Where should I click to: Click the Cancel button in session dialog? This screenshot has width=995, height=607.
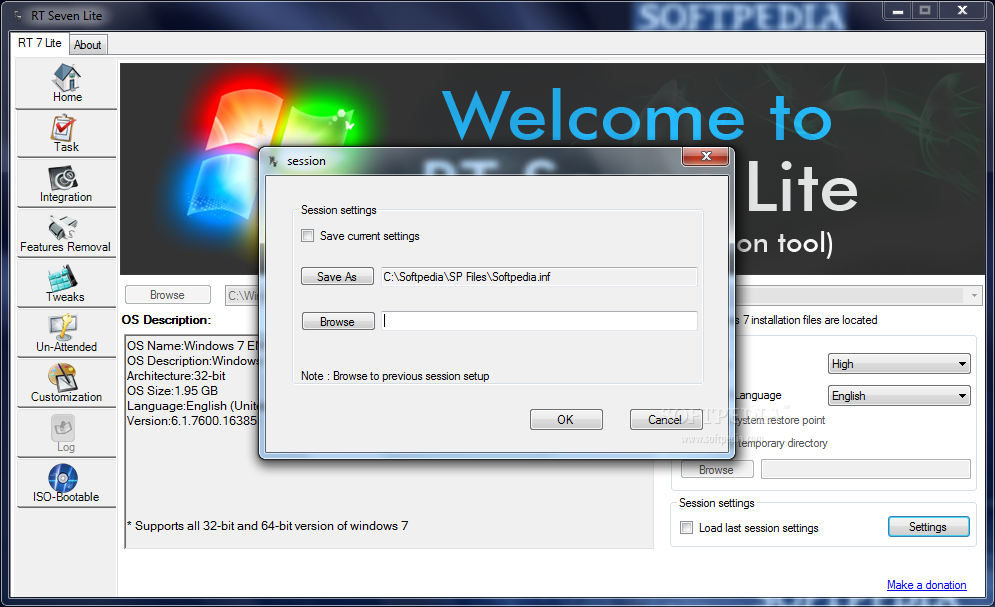665,419
